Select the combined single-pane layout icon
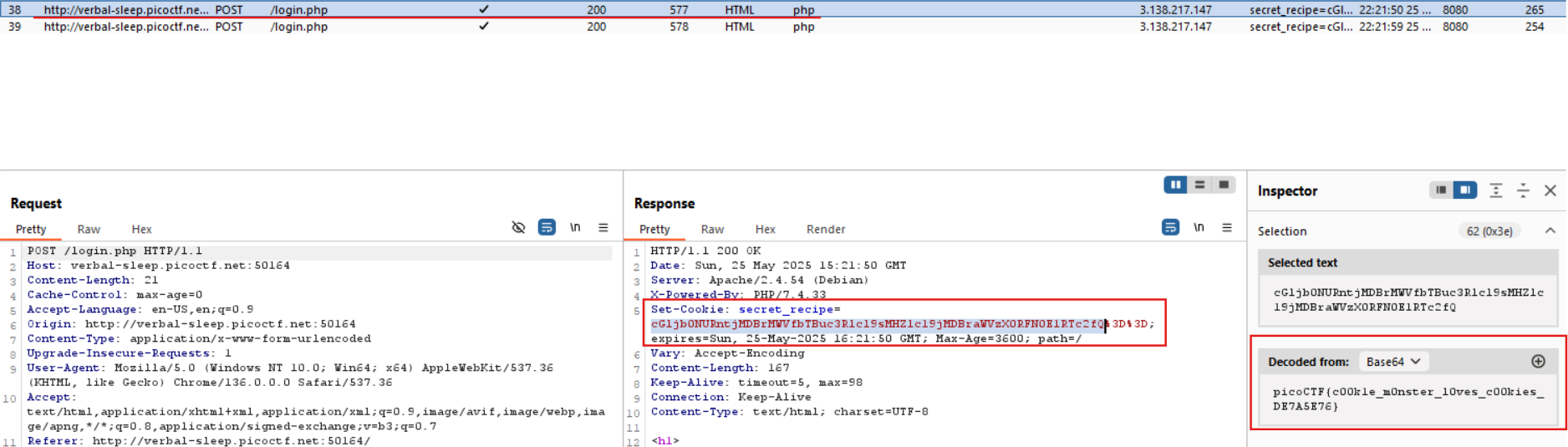This screenshot has width=1568, height=447. [1224, 185]
